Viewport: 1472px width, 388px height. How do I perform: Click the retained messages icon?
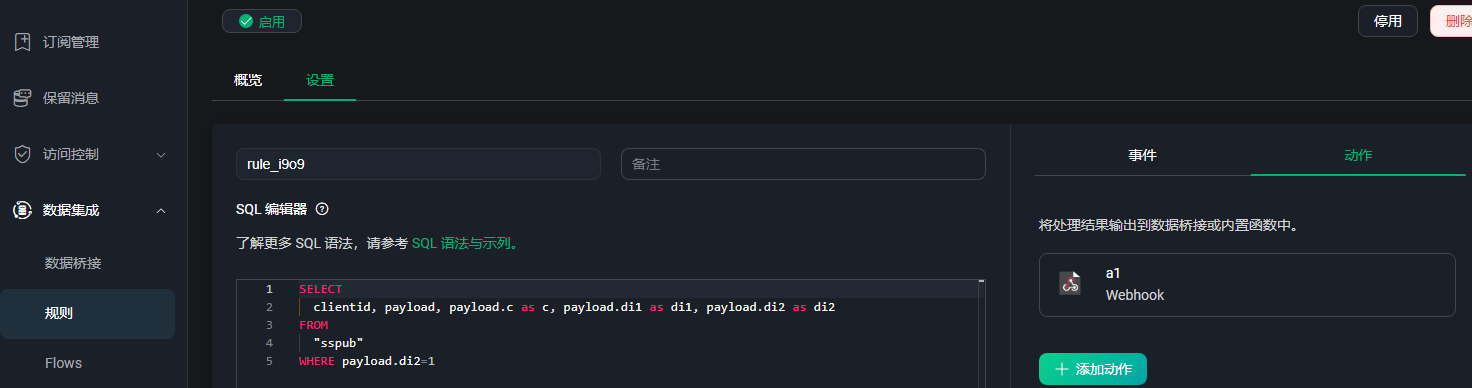pyautogui.click(x=22, y=98)
